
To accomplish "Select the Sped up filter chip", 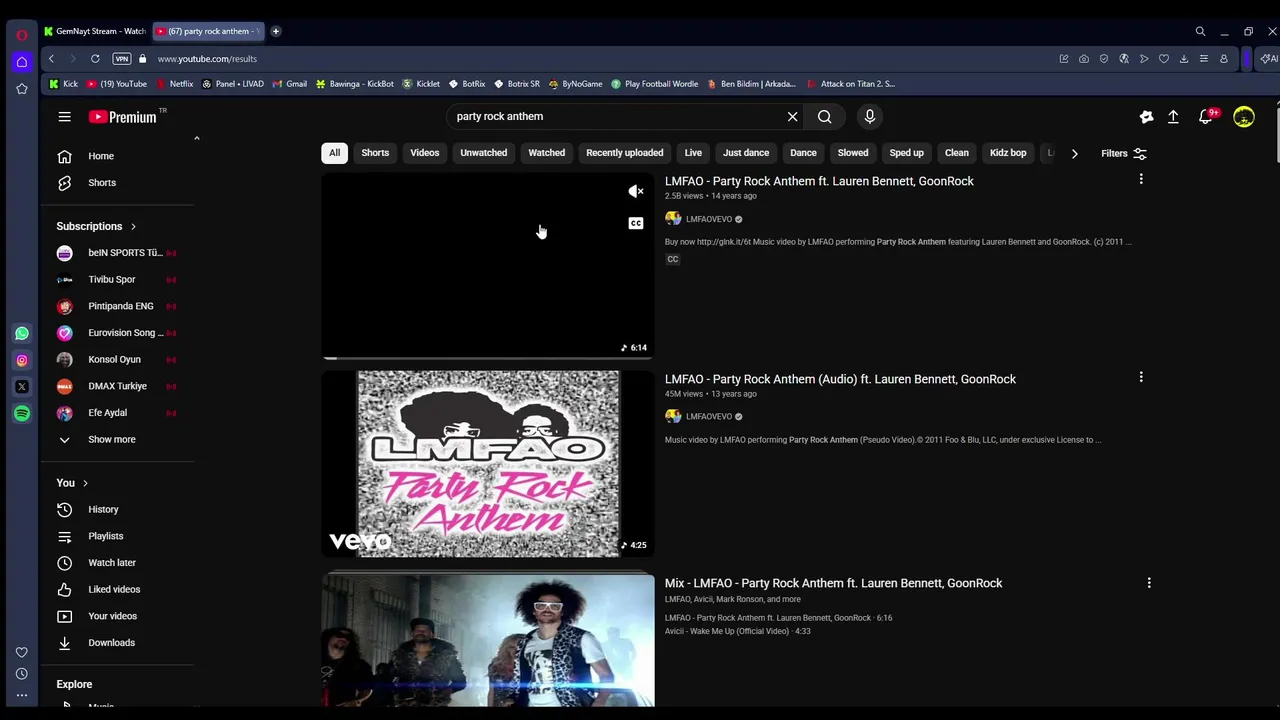I will pyautogui.click(x=906, y=153).
